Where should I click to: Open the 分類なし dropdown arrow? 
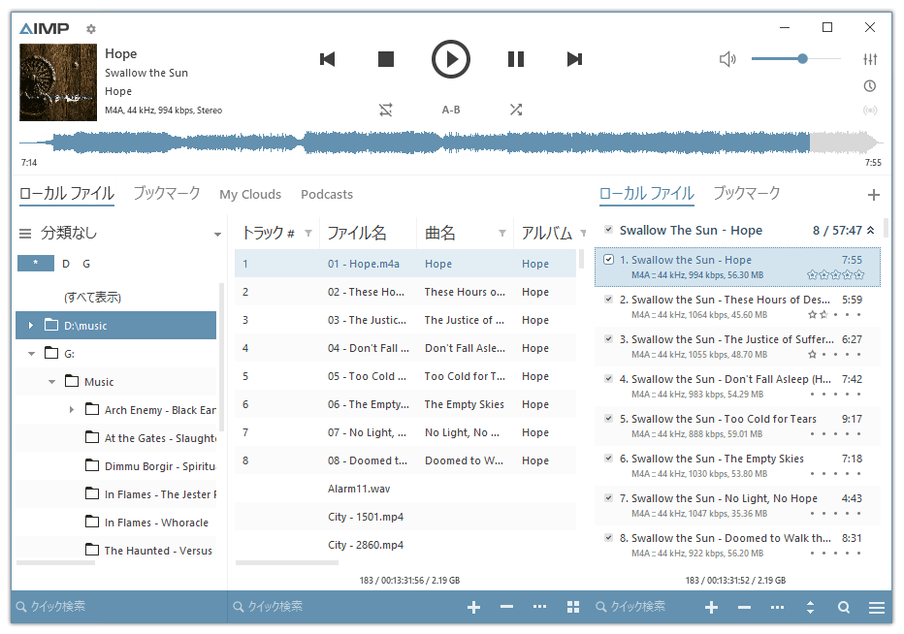pos(217,234)
